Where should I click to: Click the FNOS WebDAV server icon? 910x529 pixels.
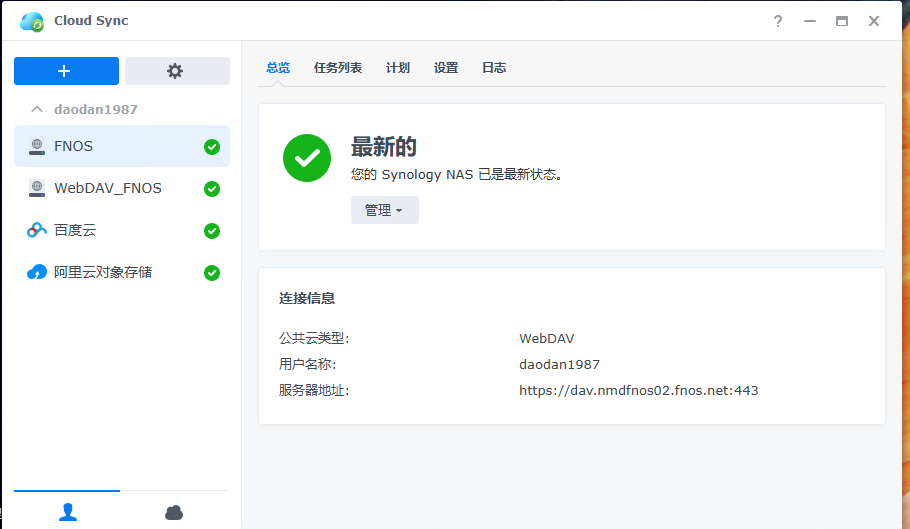[x=37, y=146]
